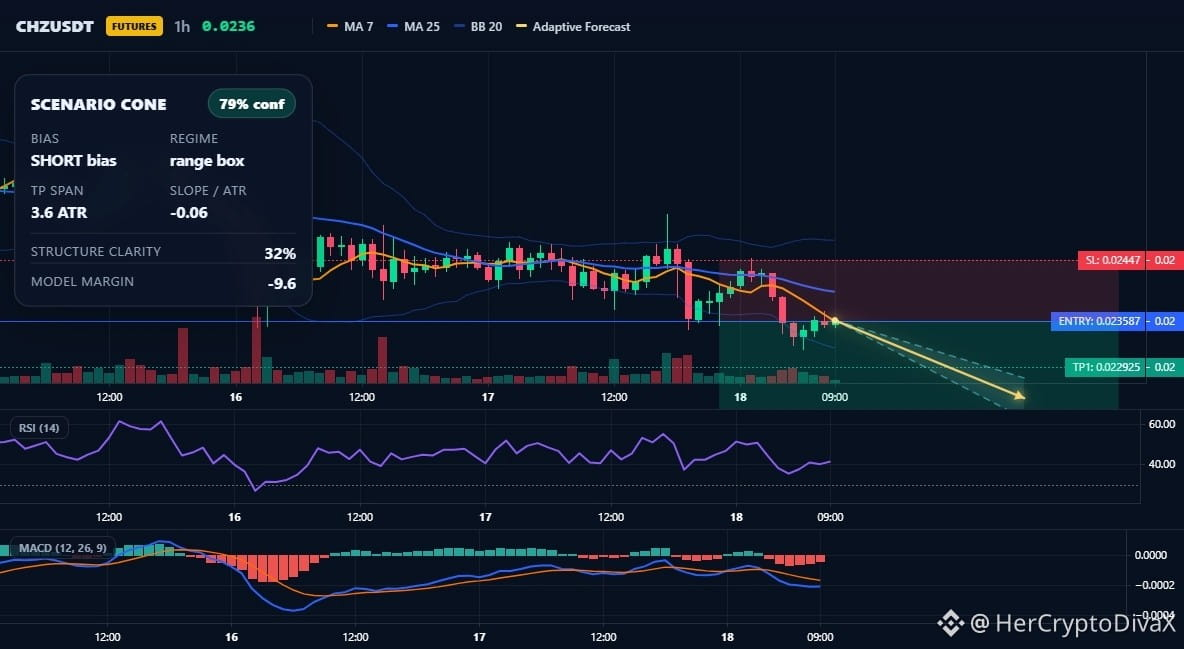Screen dimensions: 1184x649
Task: Toggle the MA 7 legend item
Action: point(350,26)
